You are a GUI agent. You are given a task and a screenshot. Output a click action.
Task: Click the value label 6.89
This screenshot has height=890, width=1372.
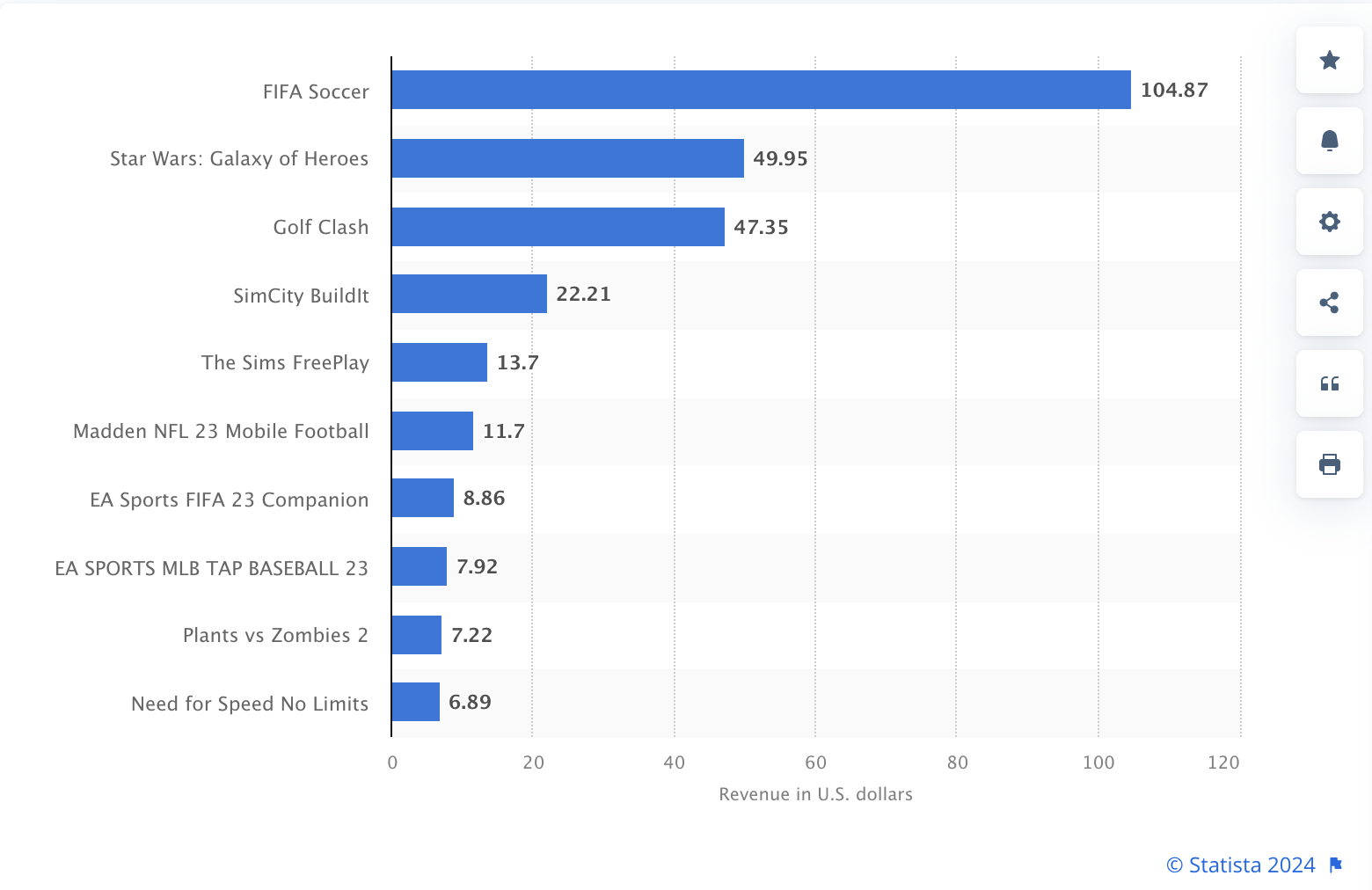coord(470,702)
